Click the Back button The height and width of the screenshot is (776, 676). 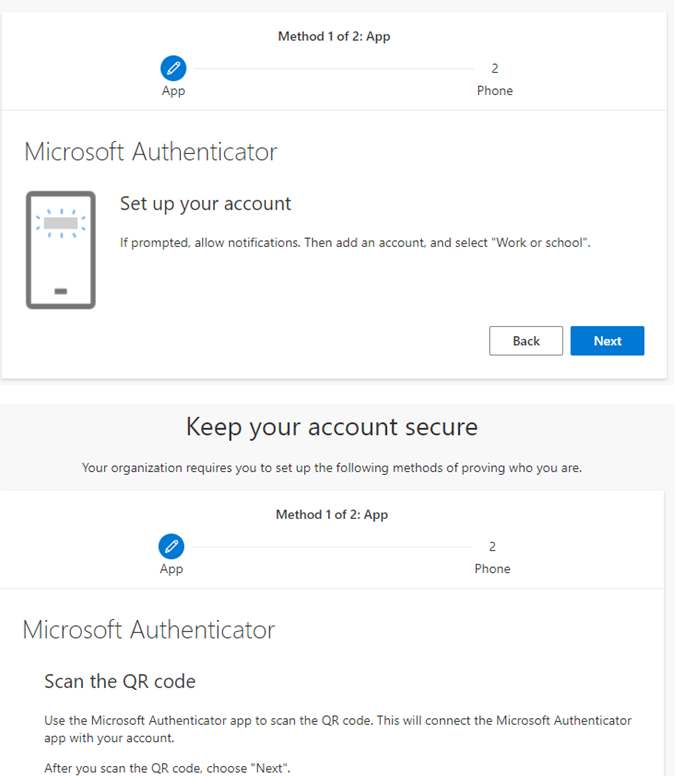coord(526,341)
